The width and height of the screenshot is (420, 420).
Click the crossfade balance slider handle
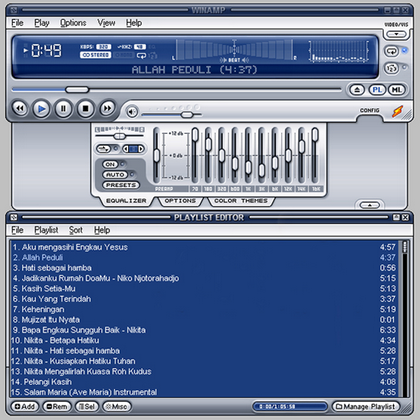click(x=119, y=136)
